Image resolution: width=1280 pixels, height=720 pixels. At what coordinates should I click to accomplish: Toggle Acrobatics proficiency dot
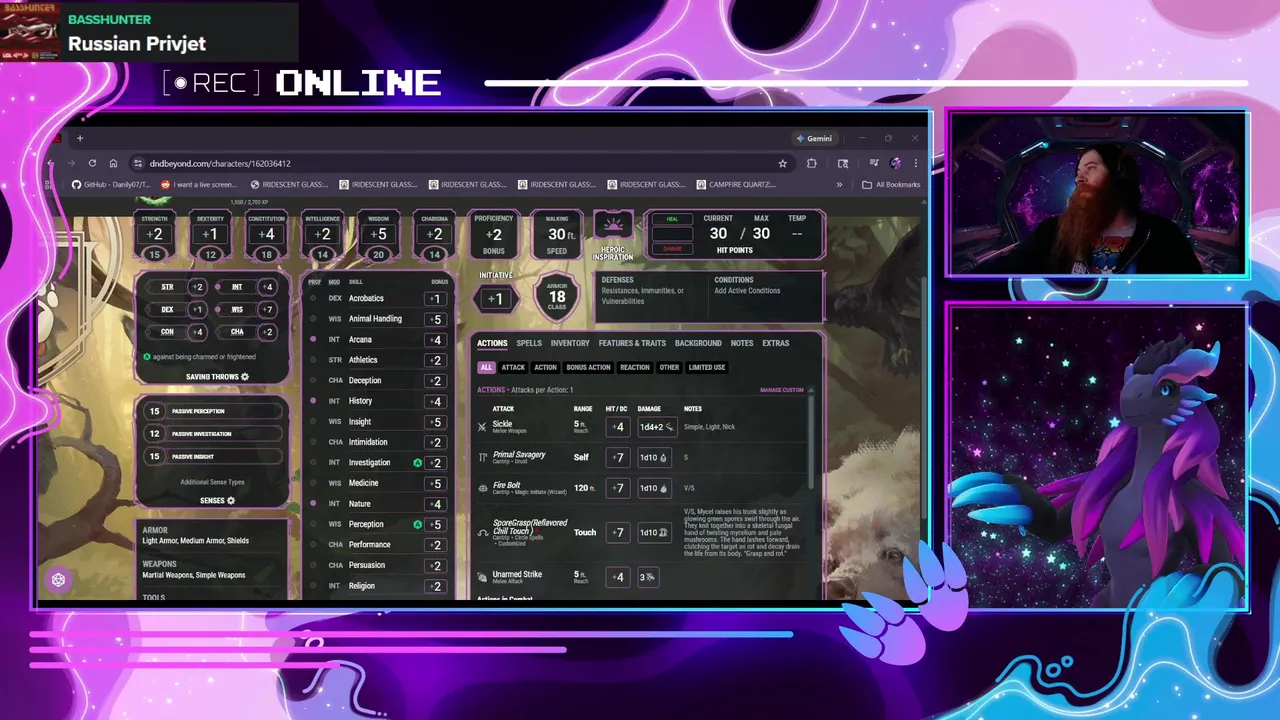pyautogui.click(x=313, y=298)
